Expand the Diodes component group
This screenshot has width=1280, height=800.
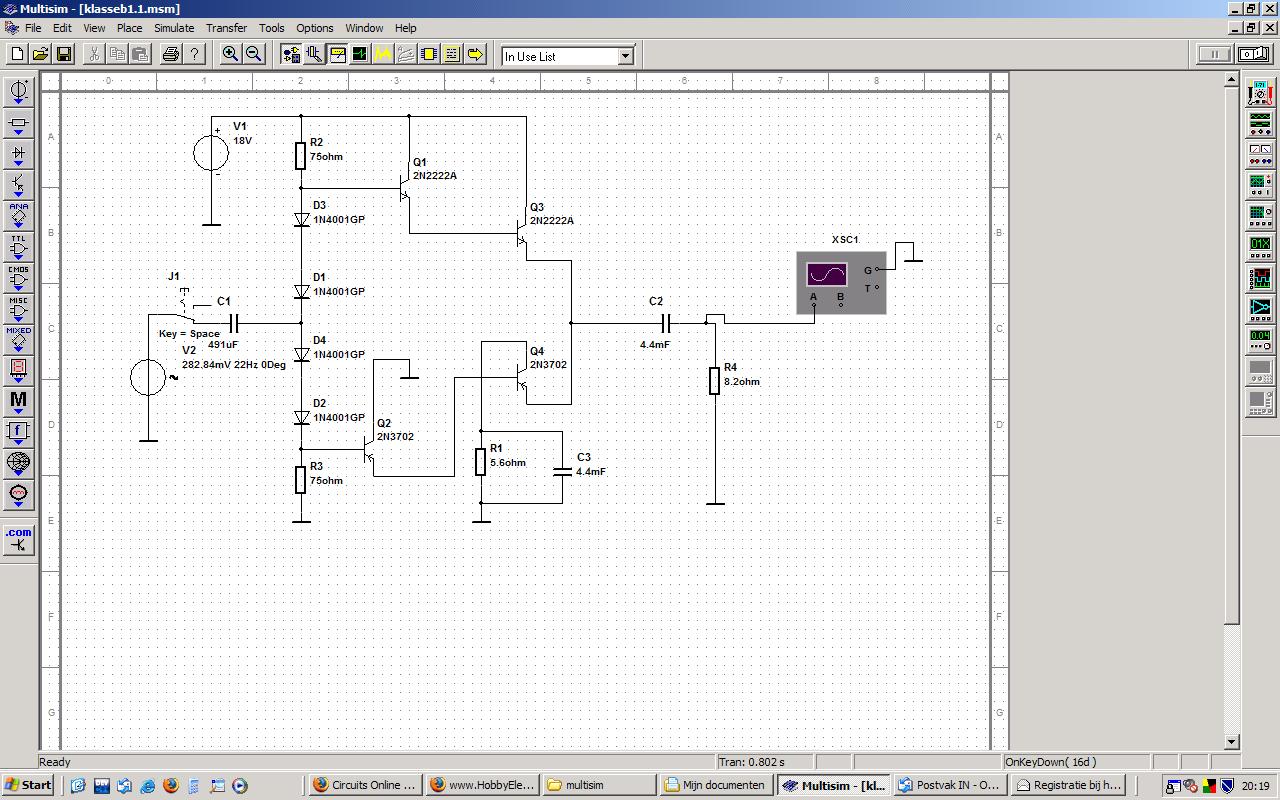tap(18, 154)
